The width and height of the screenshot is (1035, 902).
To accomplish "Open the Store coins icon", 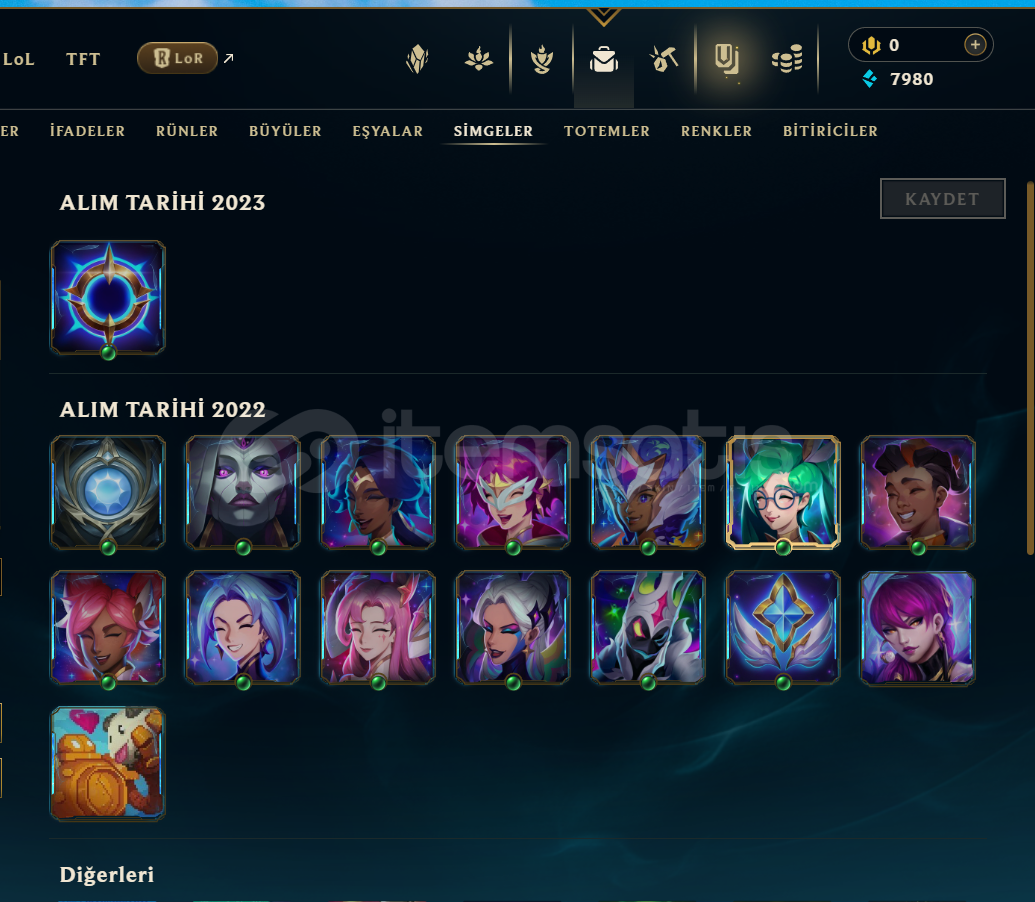I will point(787,59).
